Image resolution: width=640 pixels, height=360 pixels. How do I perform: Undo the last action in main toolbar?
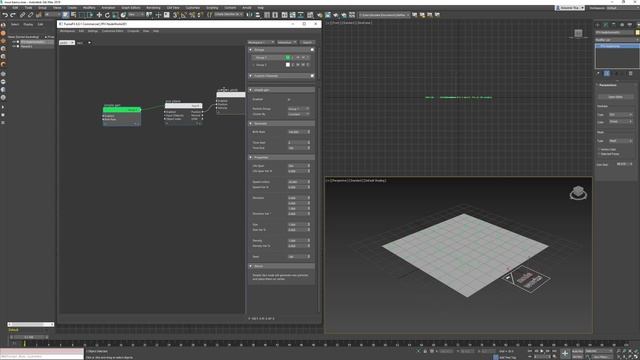(x=5, y=15)
